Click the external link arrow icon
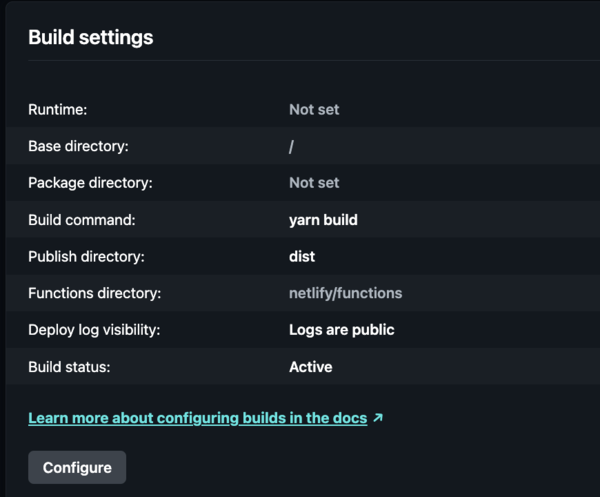This screenshot has height=497, width=600. pyautogui.click(x=378, y=417)
